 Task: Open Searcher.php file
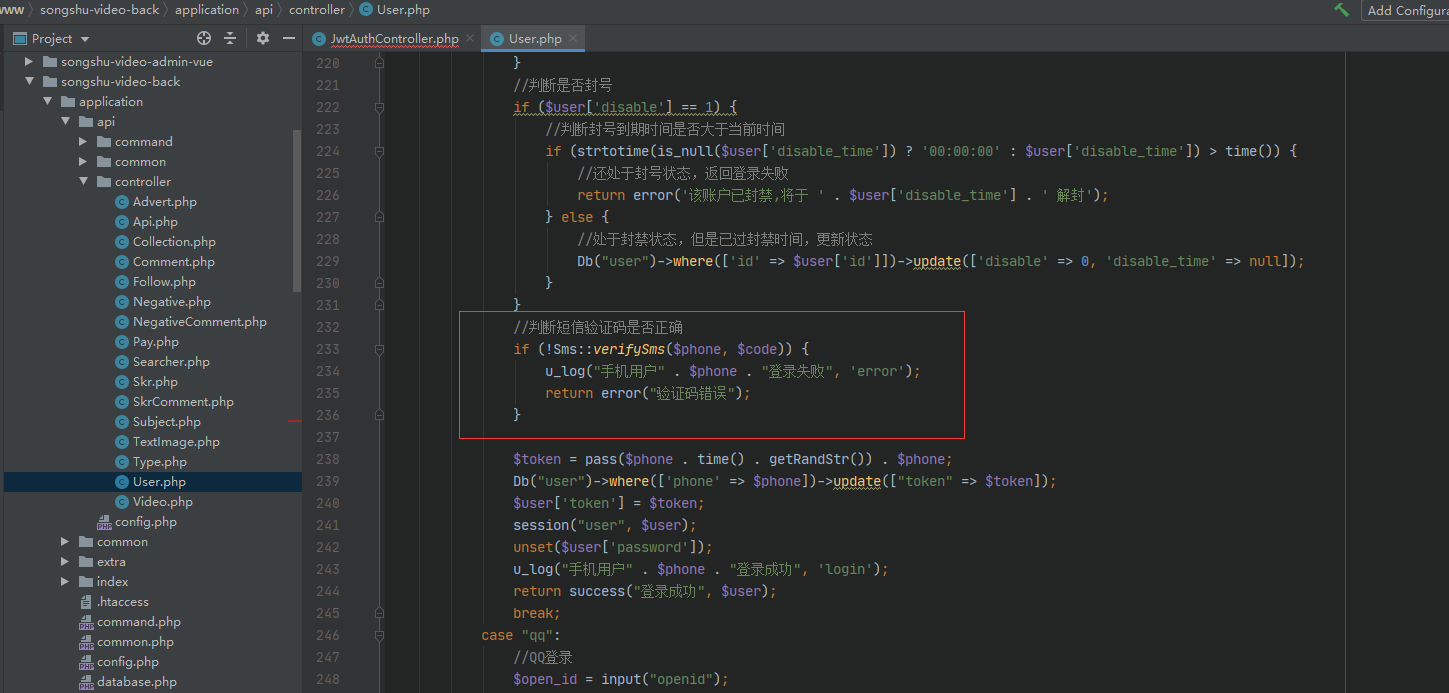[x=171, y=362]
